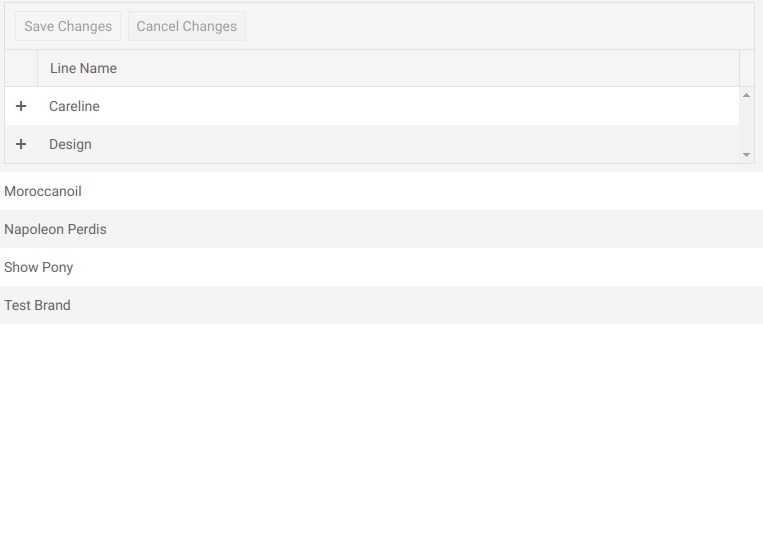
Task: Click the grid's vertical scrollbar track
Action: click(x=746, y=125)
